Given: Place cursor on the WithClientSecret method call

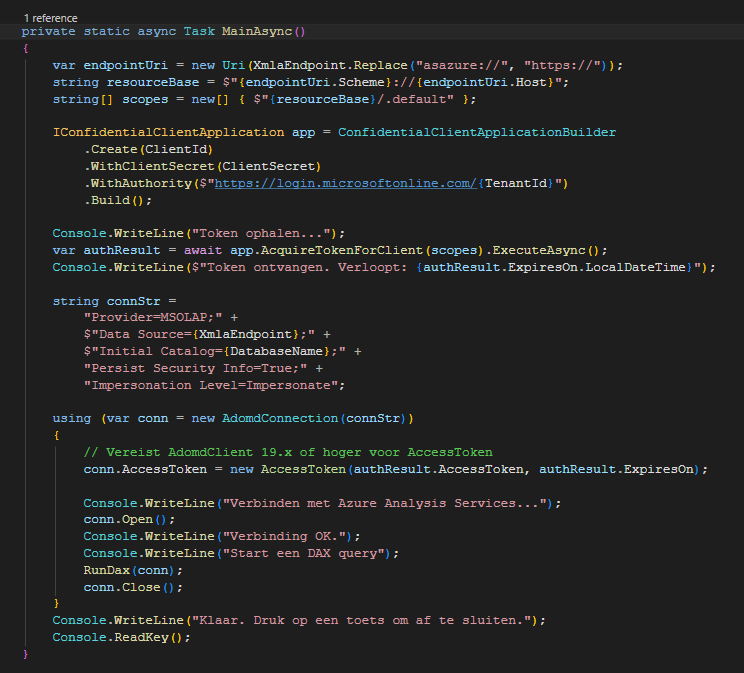Looking at the screenshot, I should (x=152, y=166).
